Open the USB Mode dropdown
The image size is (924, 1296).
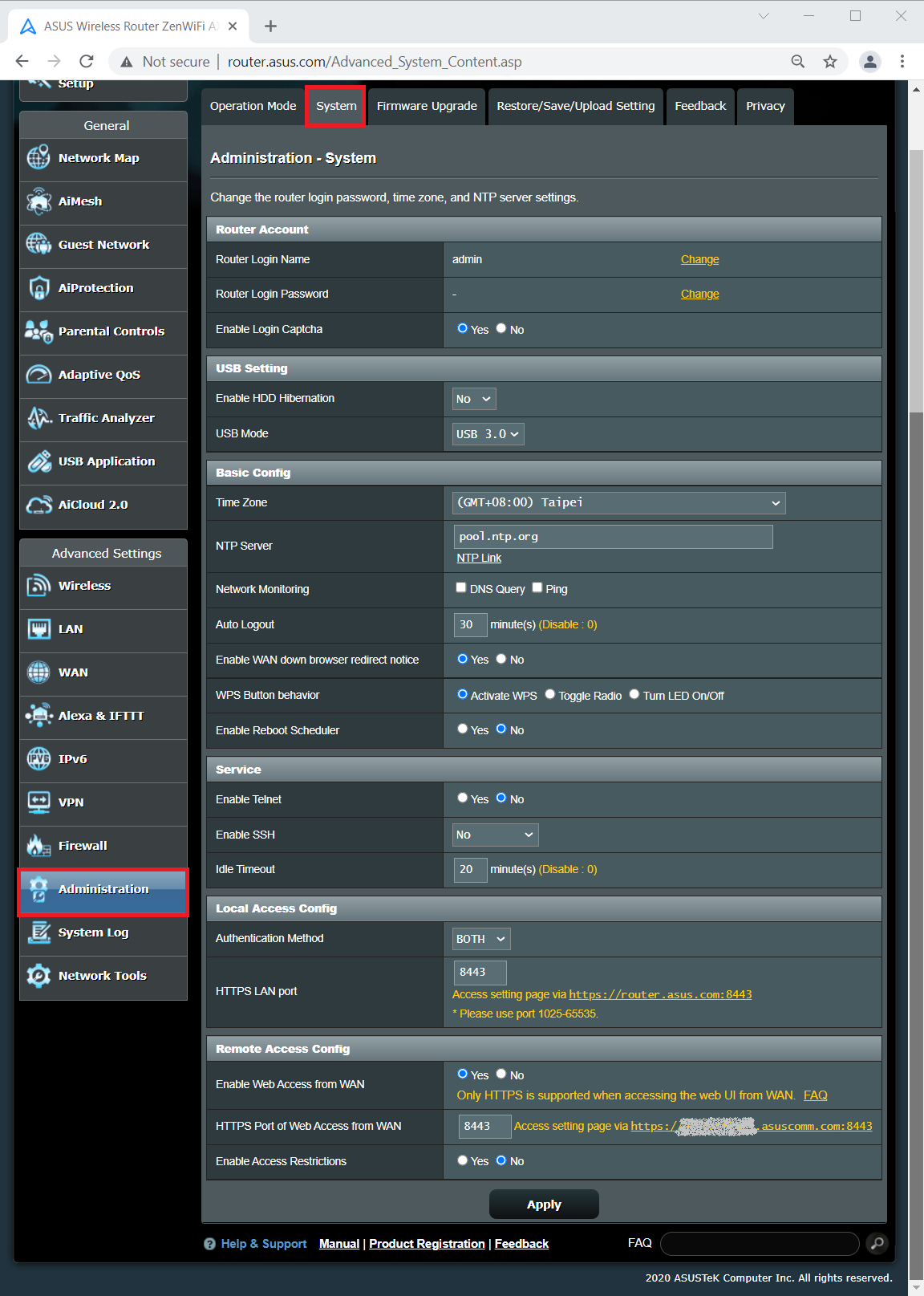(x=488, y=434)
